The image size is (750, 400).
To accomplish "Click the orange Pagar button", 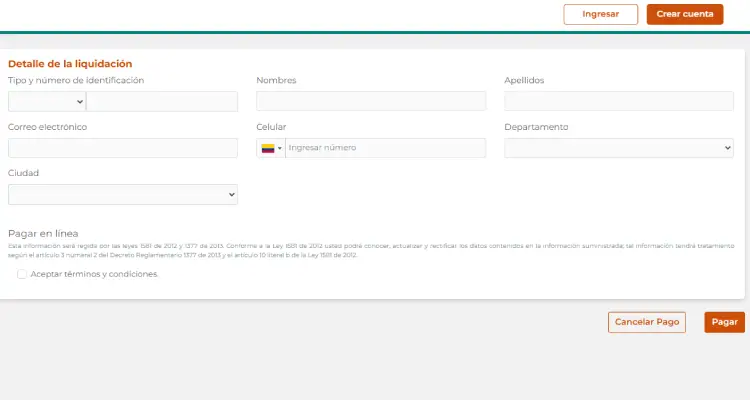I will click(x=724, y=322).
